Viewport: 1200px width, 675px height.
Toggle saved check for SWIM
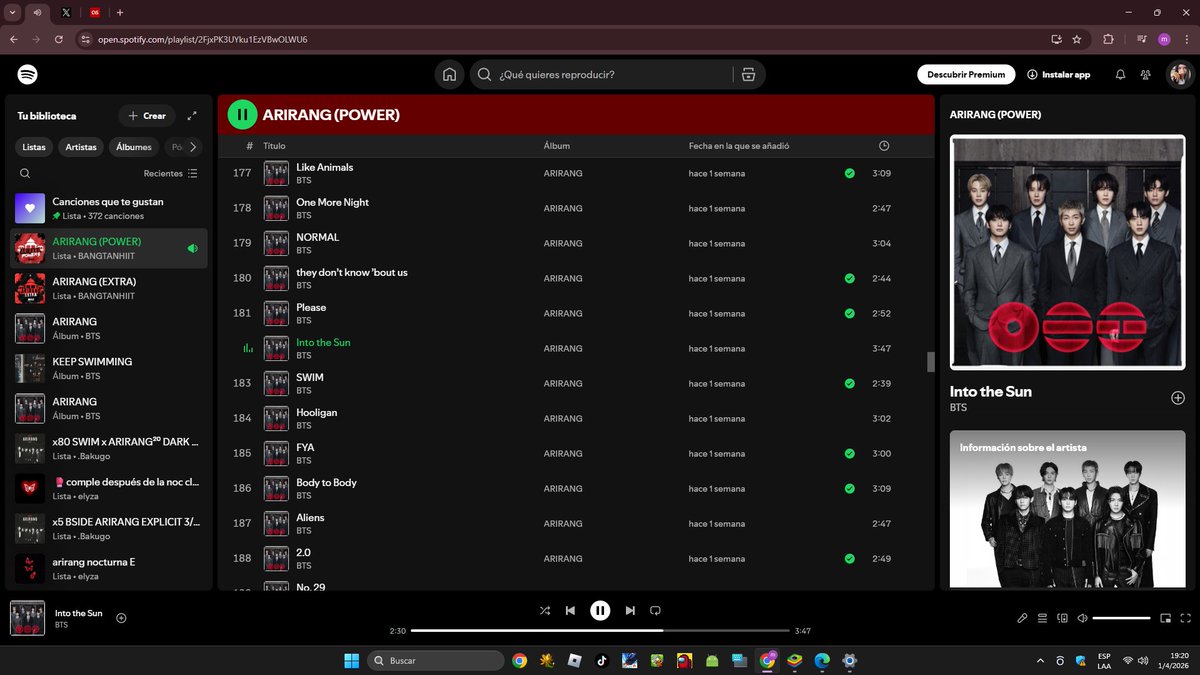849,383
